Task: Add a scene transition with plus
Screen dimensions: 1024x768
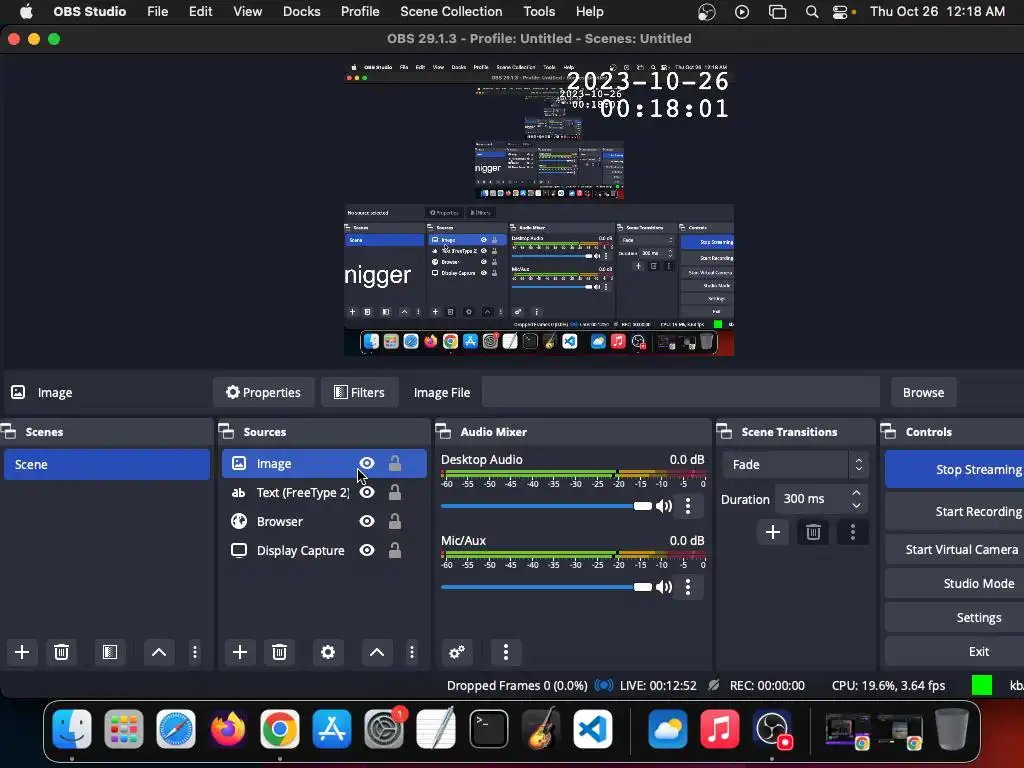Action: [x=773, y=532]
